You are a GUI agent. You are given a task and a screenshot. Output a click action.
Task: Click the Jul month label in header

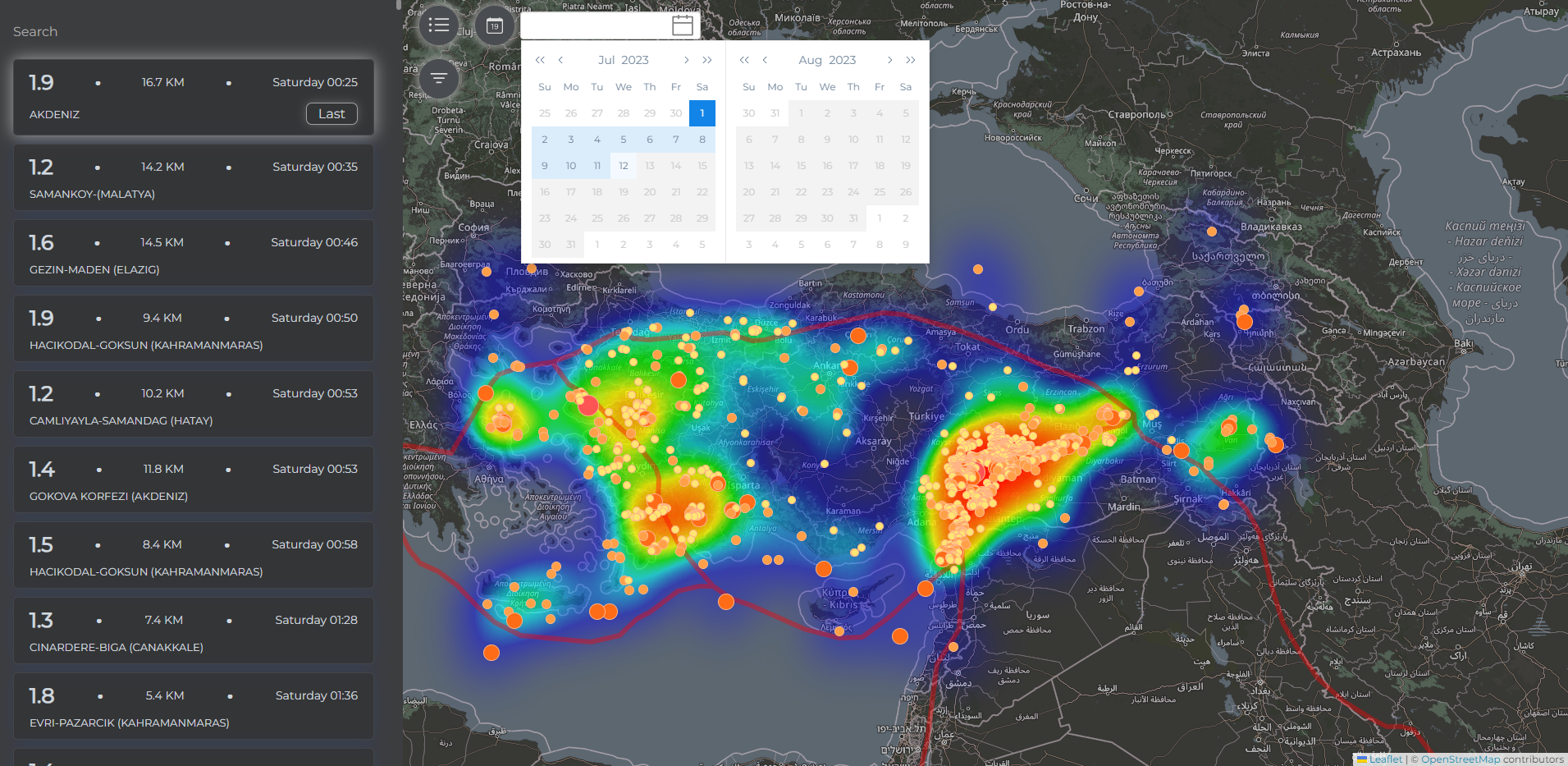point(606,60)
